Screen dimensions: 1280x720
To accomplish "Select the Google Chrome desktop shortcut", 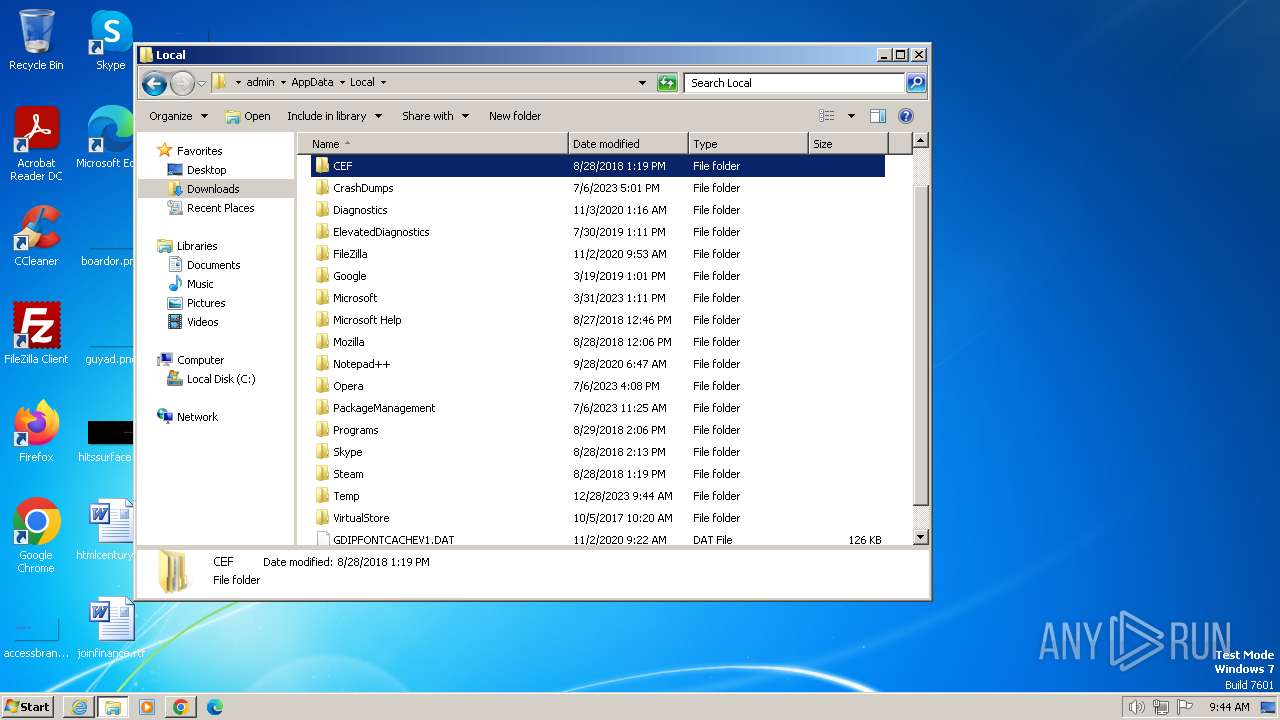I will point(36,536).
